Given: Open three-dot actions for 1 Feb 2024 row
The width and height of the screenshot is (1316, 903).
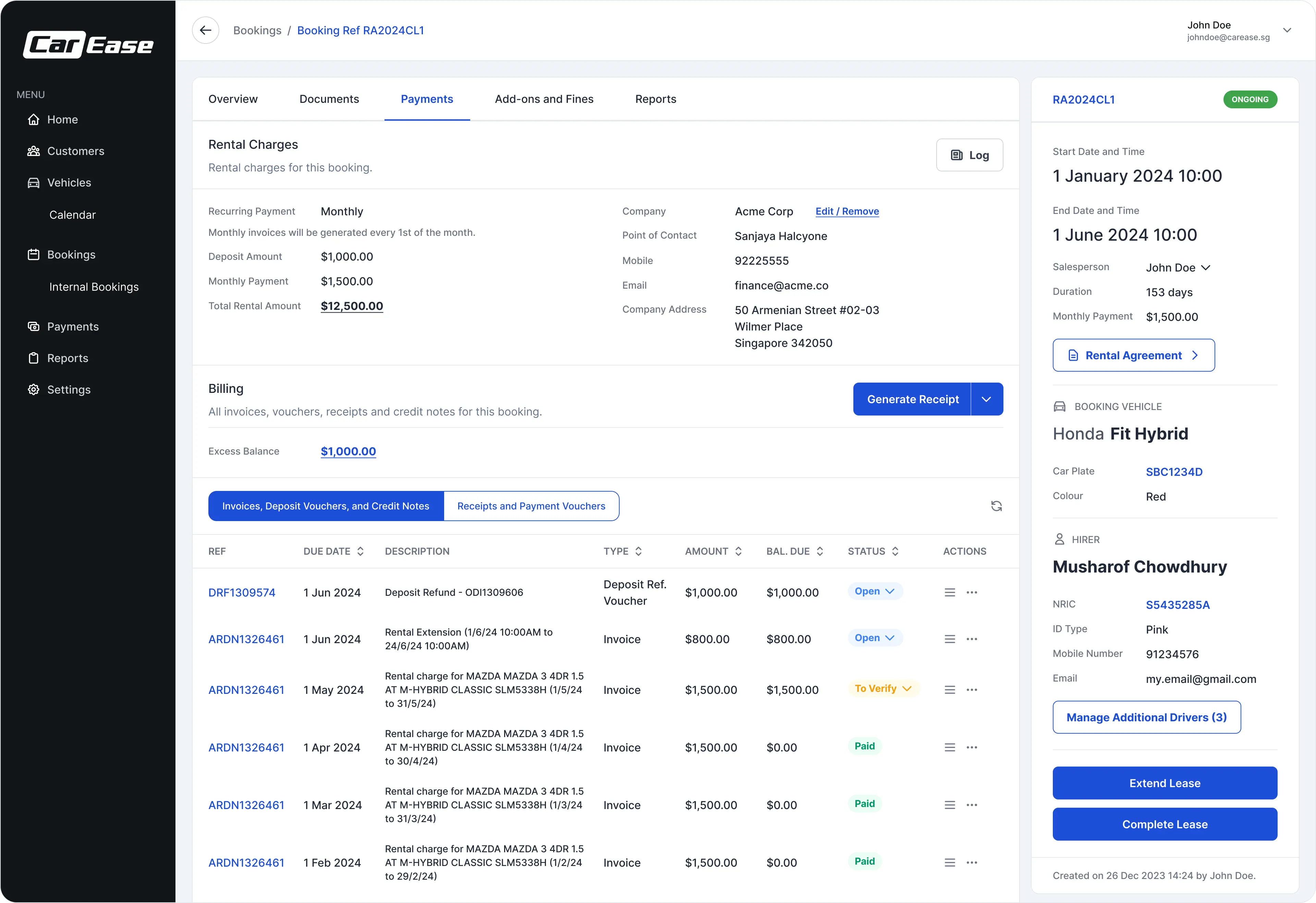Looking at the screenshot, I should pos(972,863).
